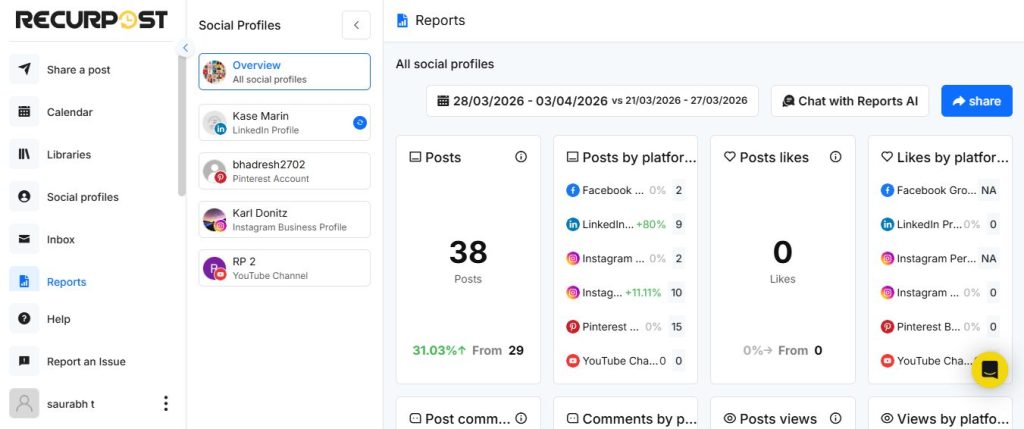Show info for Posts likes card
1024x429 pixels.
tap(835, 157)
